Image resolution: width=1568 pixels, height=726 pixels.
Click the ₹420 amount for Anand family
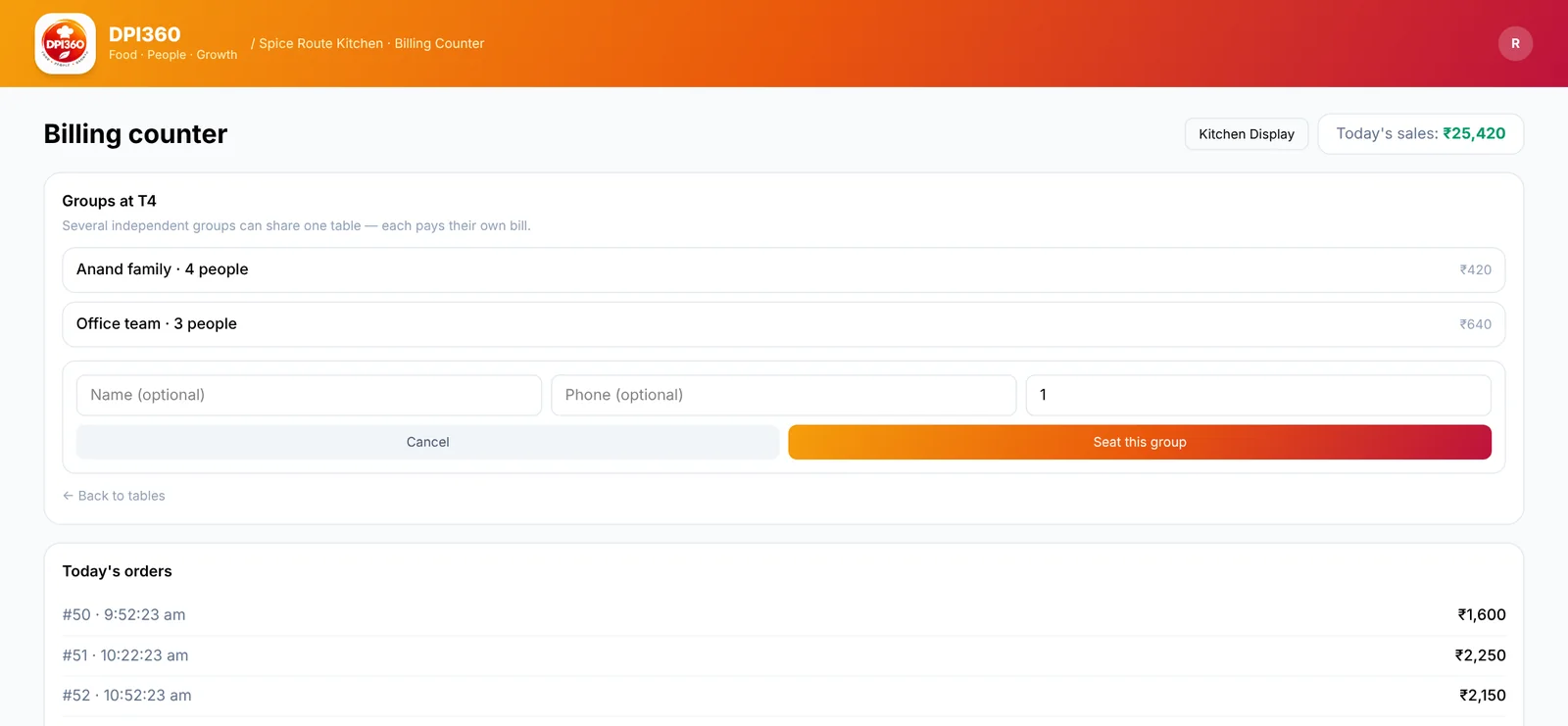(1476, 269)
